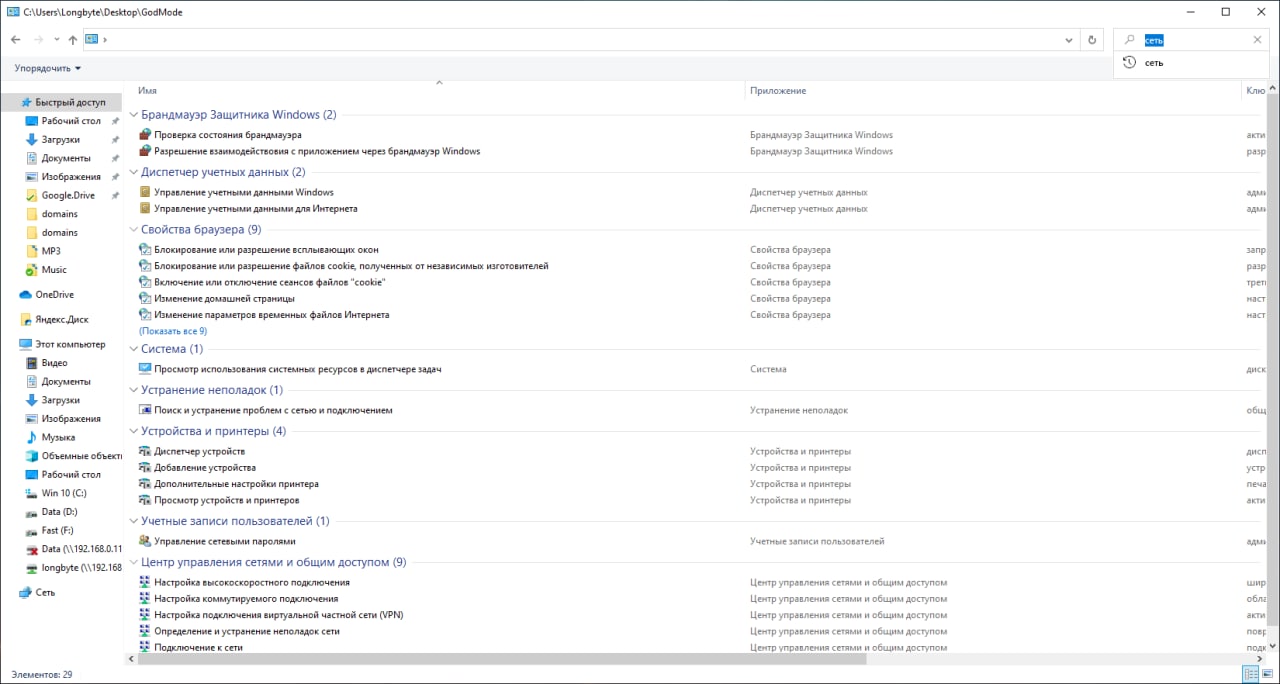Collapse the Брандмауэр Защитника Windows group
The image size is (1280, 684).
pyautogui.click(x=134, y=115)
